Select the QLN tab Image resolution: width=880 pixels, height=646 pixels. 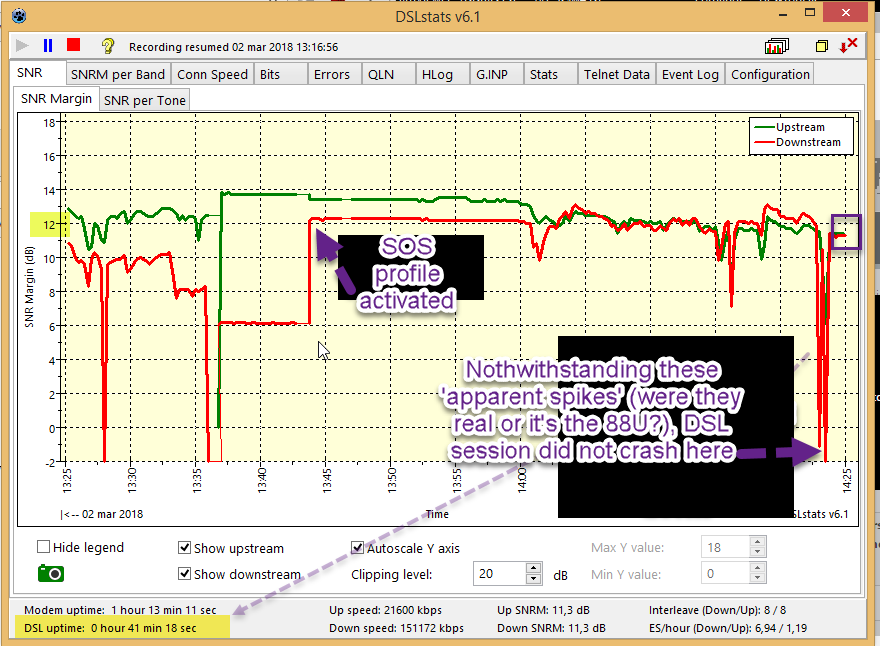(388, 75)
